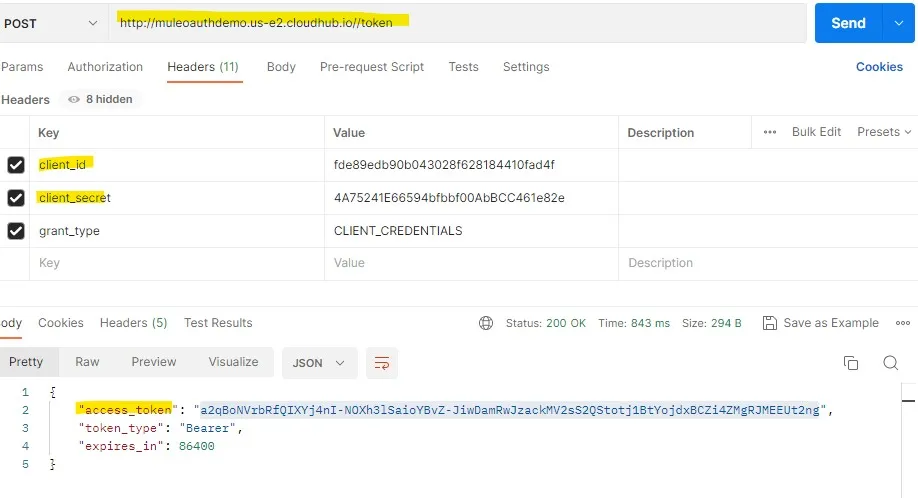
Task: Uncheck the client_secret header checkbox
Action: tap(16, 198)
